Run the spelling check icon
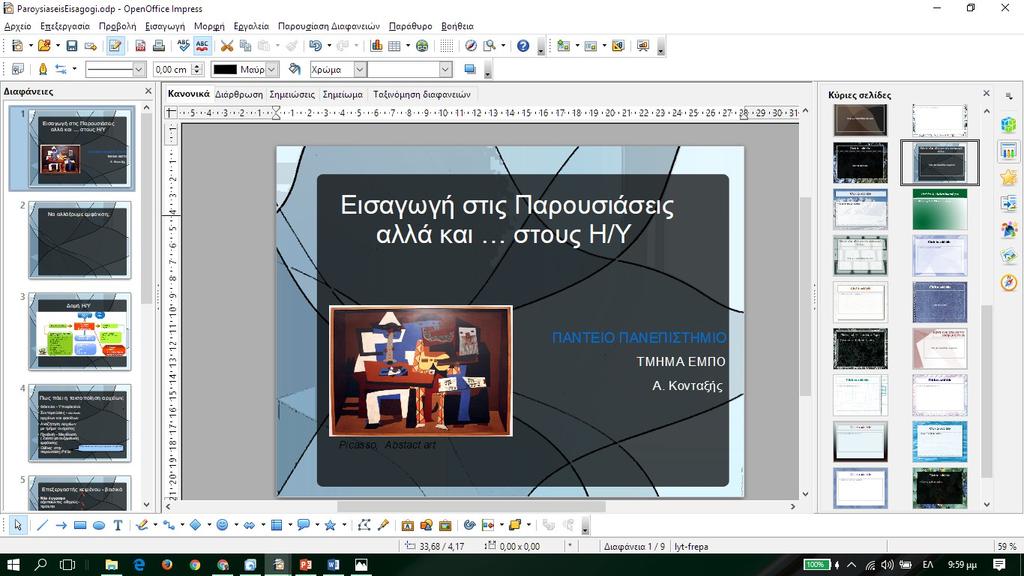The width and height of the screenshot is (1024, 576). coord(184,46)
